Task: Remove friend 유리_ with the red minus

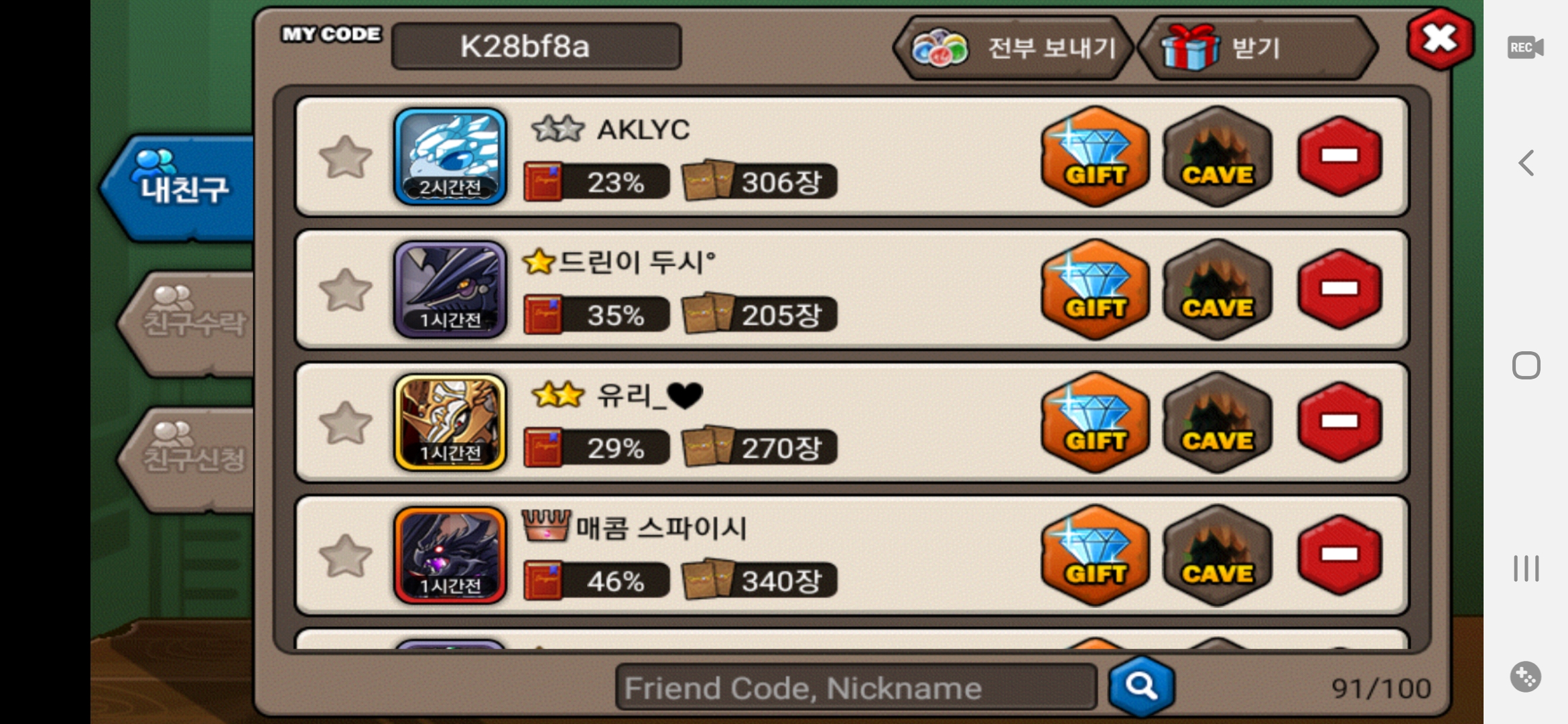Action: click(1340, 422)
